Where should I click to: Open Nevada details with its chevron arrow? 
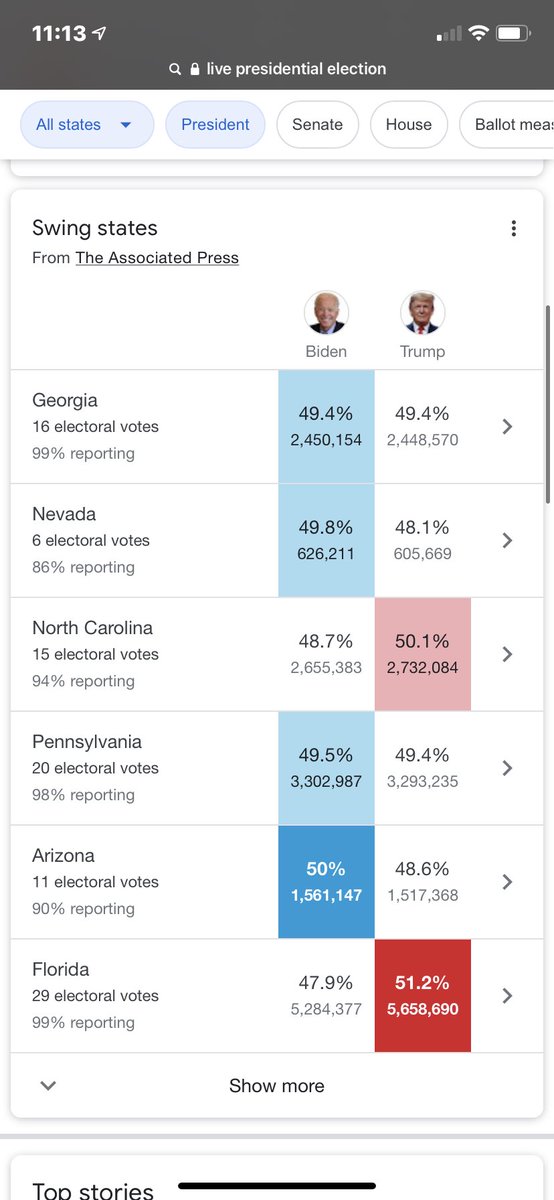coord(507,541)
